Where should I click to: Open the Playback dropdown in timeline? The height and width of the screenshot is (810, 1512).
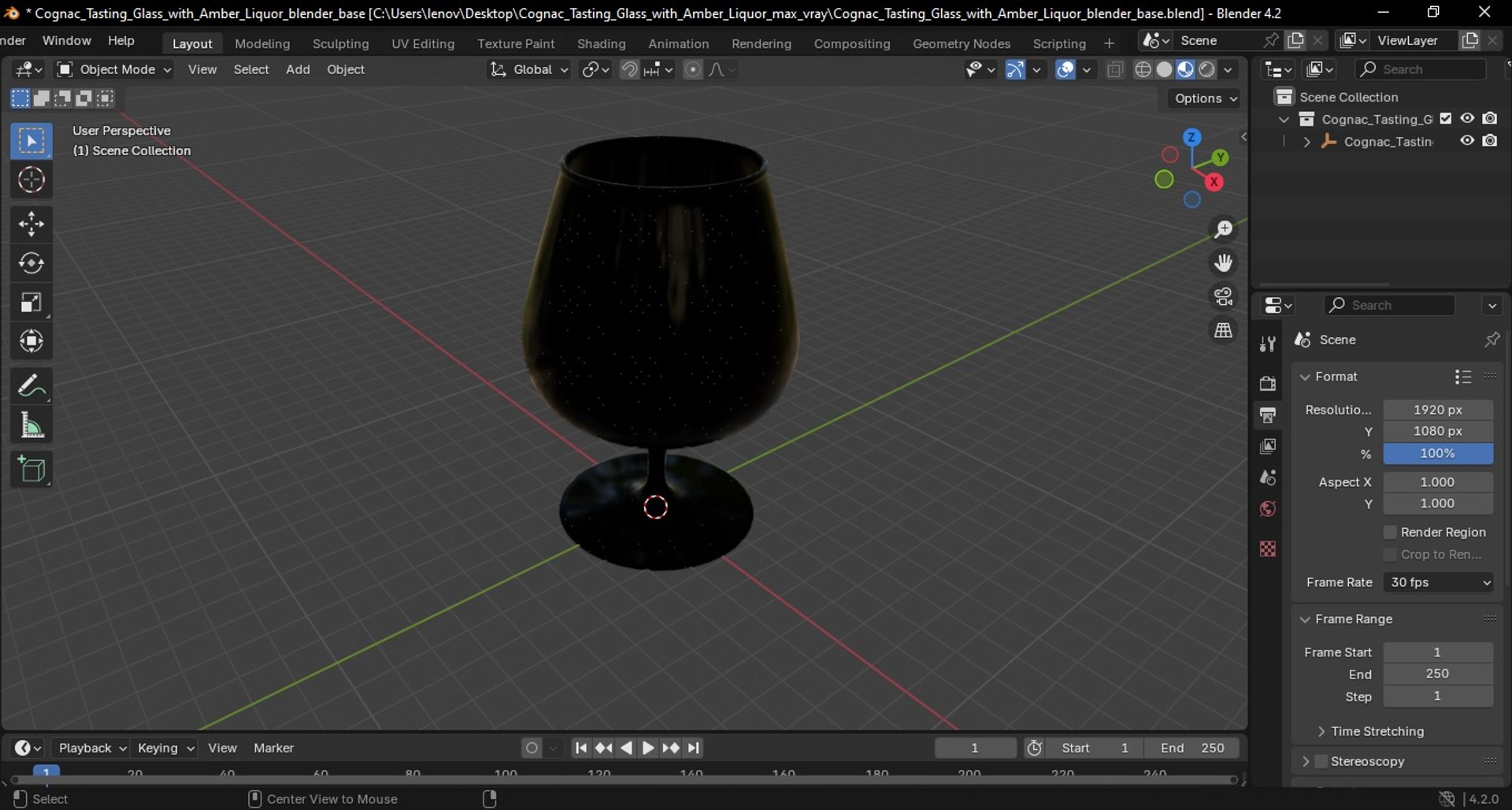click(x=92, y=748)
